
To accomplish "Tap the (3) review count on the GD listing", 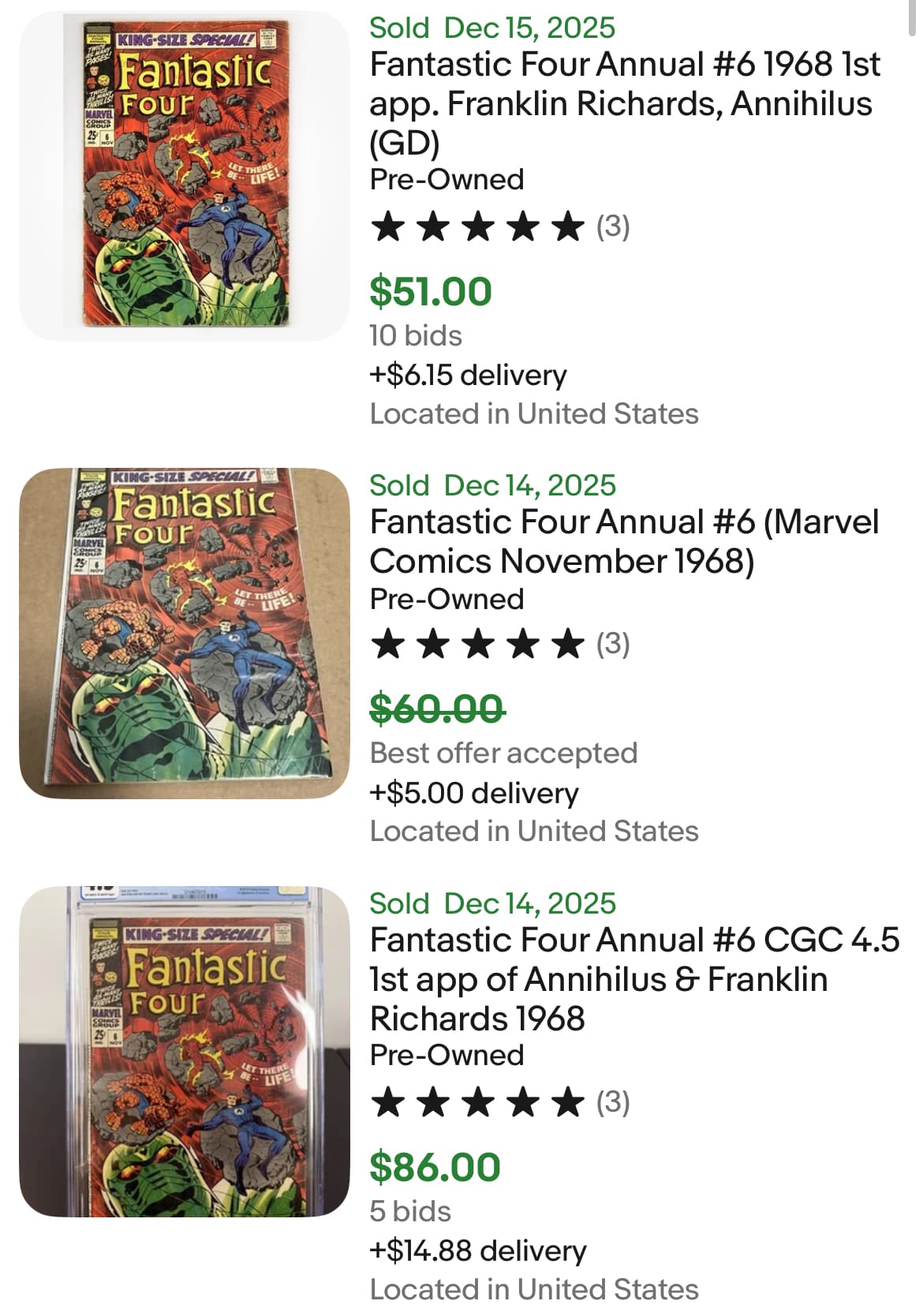I will click(613, 227).
